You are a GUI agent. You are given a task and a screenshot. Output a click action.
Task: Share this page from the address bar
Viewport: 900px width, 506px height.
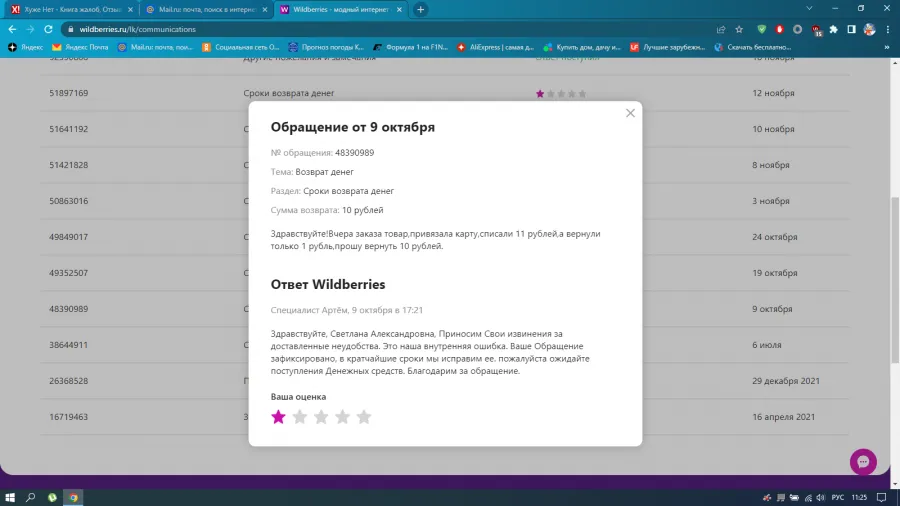721,29
